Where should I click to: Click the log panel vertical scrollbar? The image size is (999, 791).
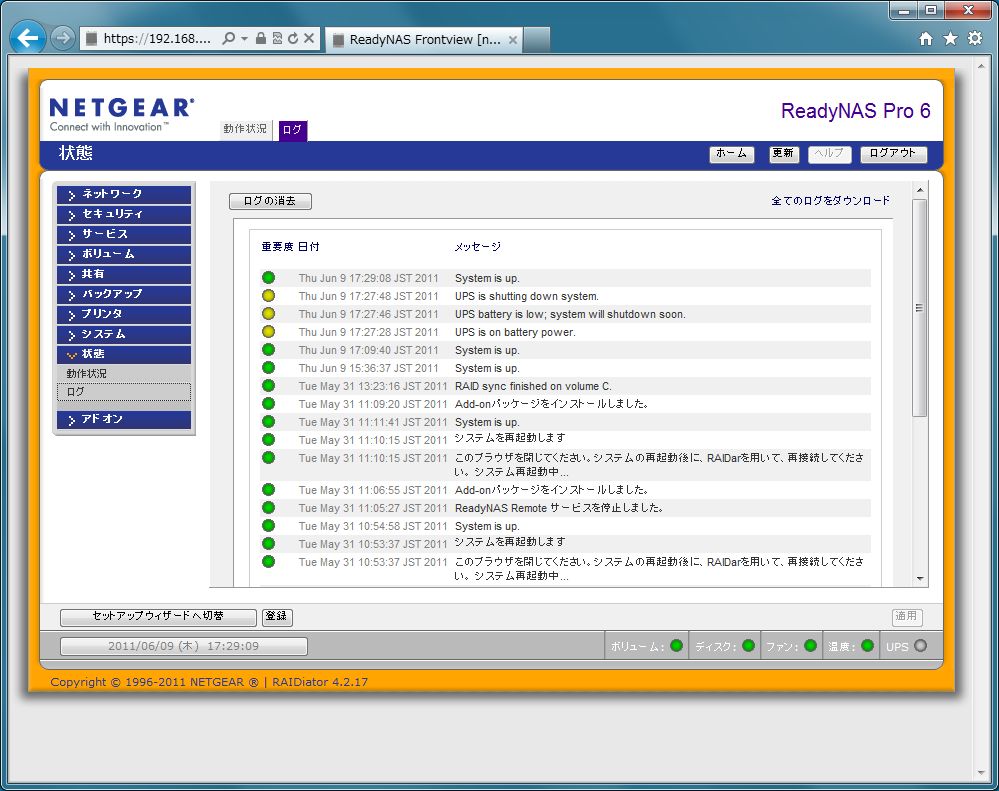[x=920, y=307]
